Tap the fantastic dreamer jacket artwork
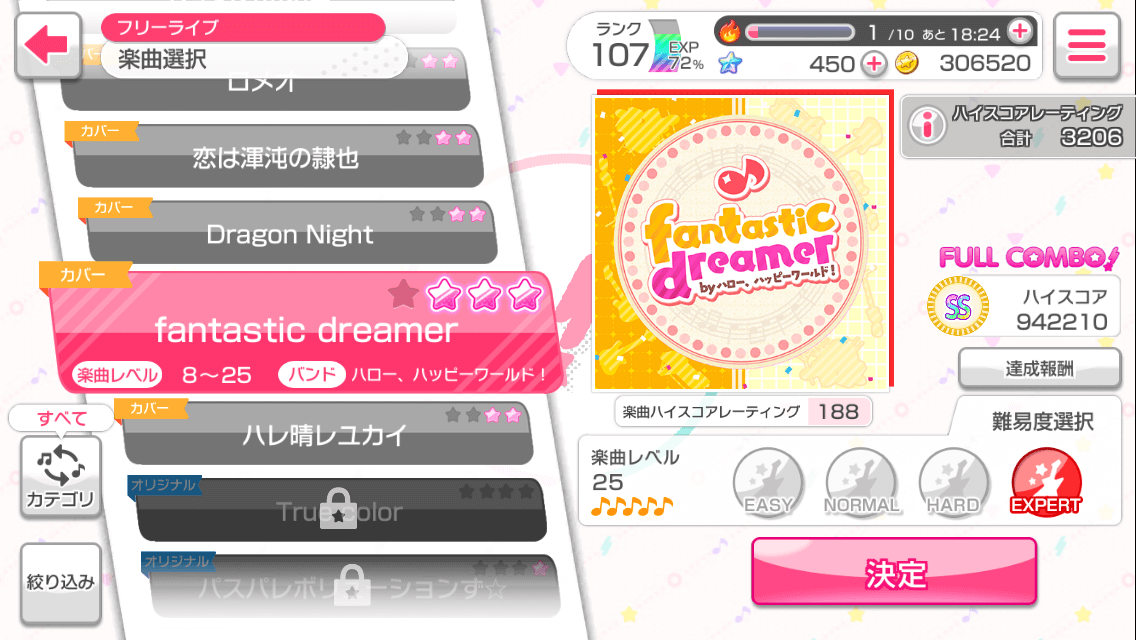This screenshot has height=640, width=1136. [x=743, y=241]
